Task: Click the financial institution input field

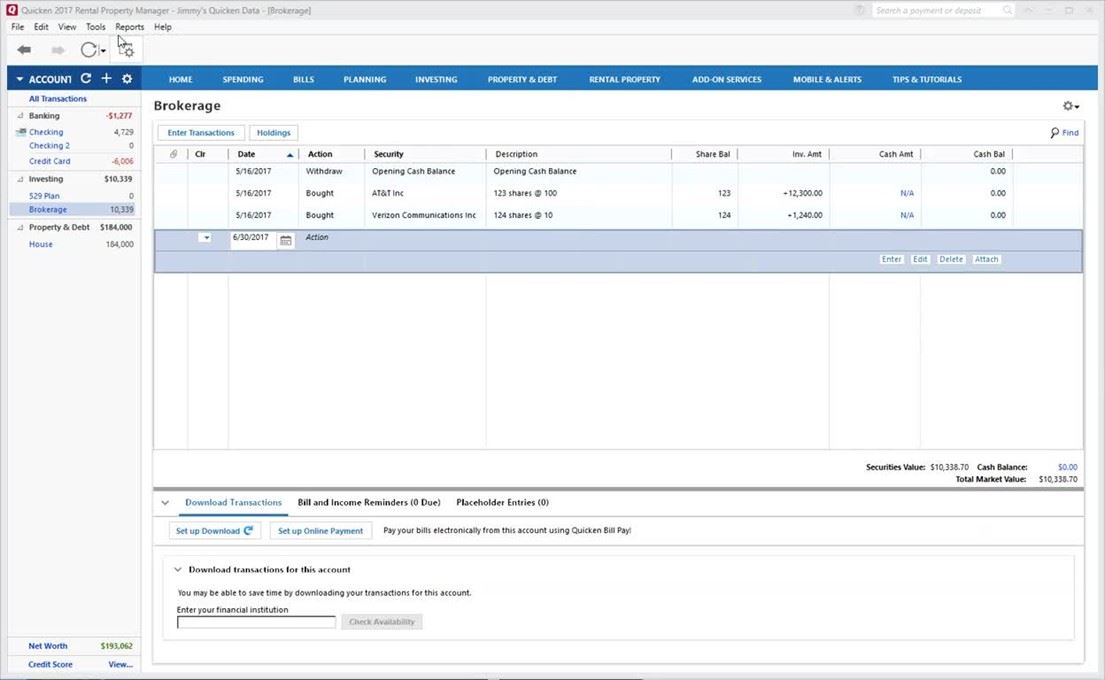Action: [256, 622]
